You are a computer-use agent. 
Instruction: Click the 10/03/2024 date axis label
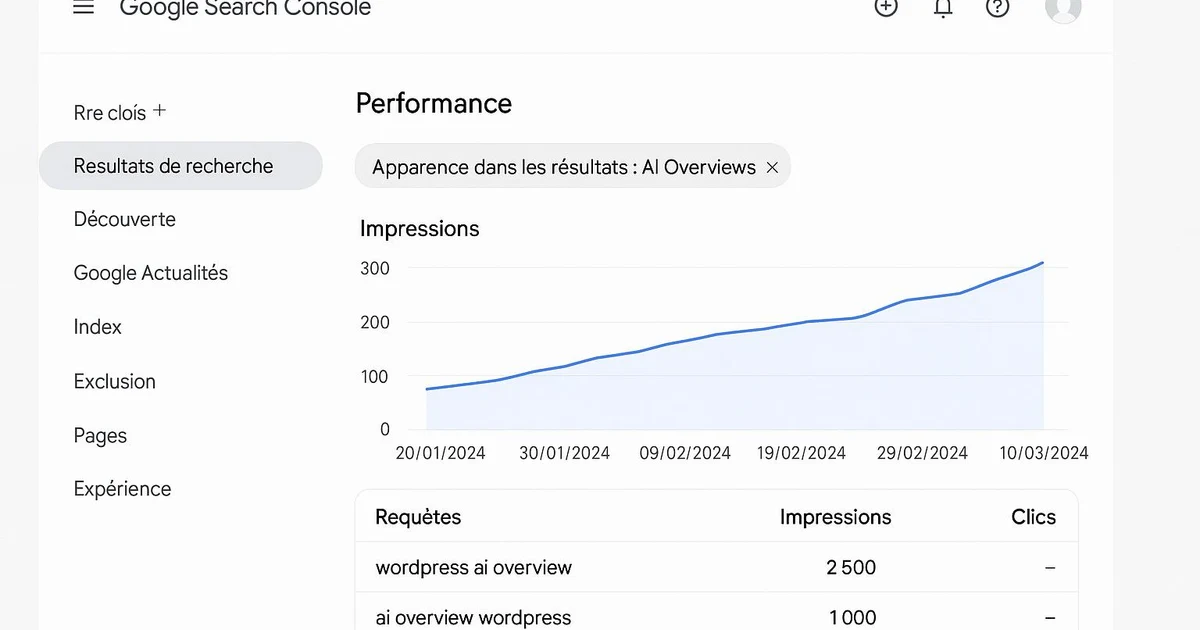point(1044,453)
